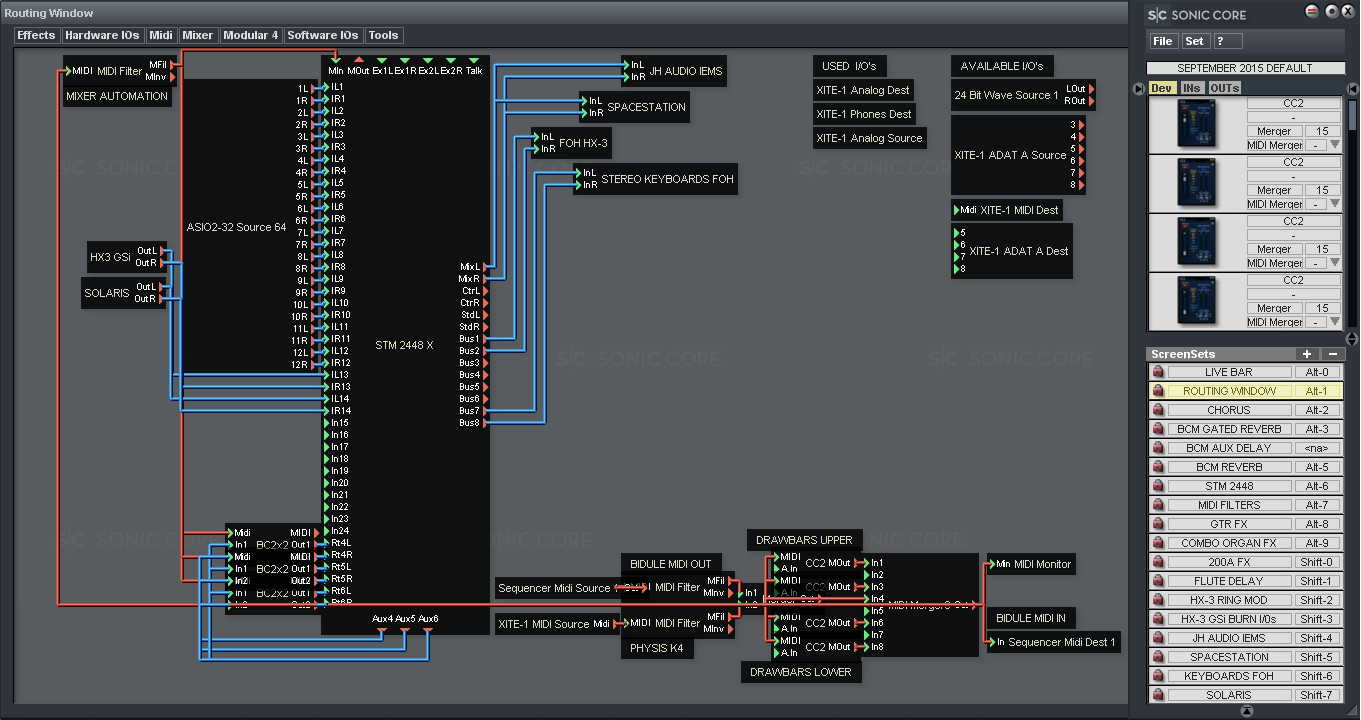Toggle the lock icon beside MIDI FILTERS

1158,505
